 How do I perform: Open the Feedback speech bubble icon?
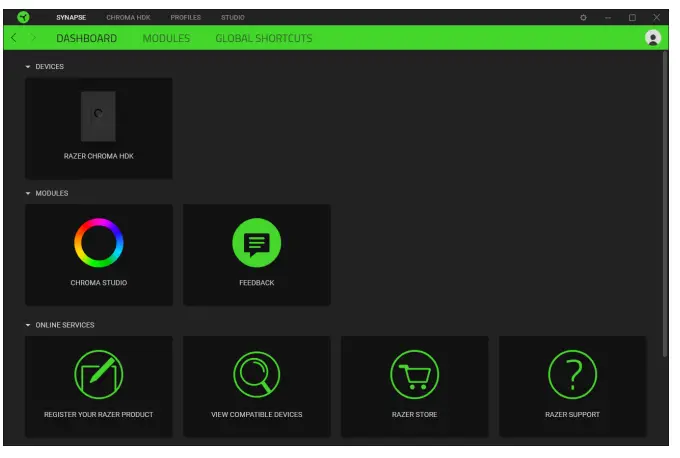257,242
